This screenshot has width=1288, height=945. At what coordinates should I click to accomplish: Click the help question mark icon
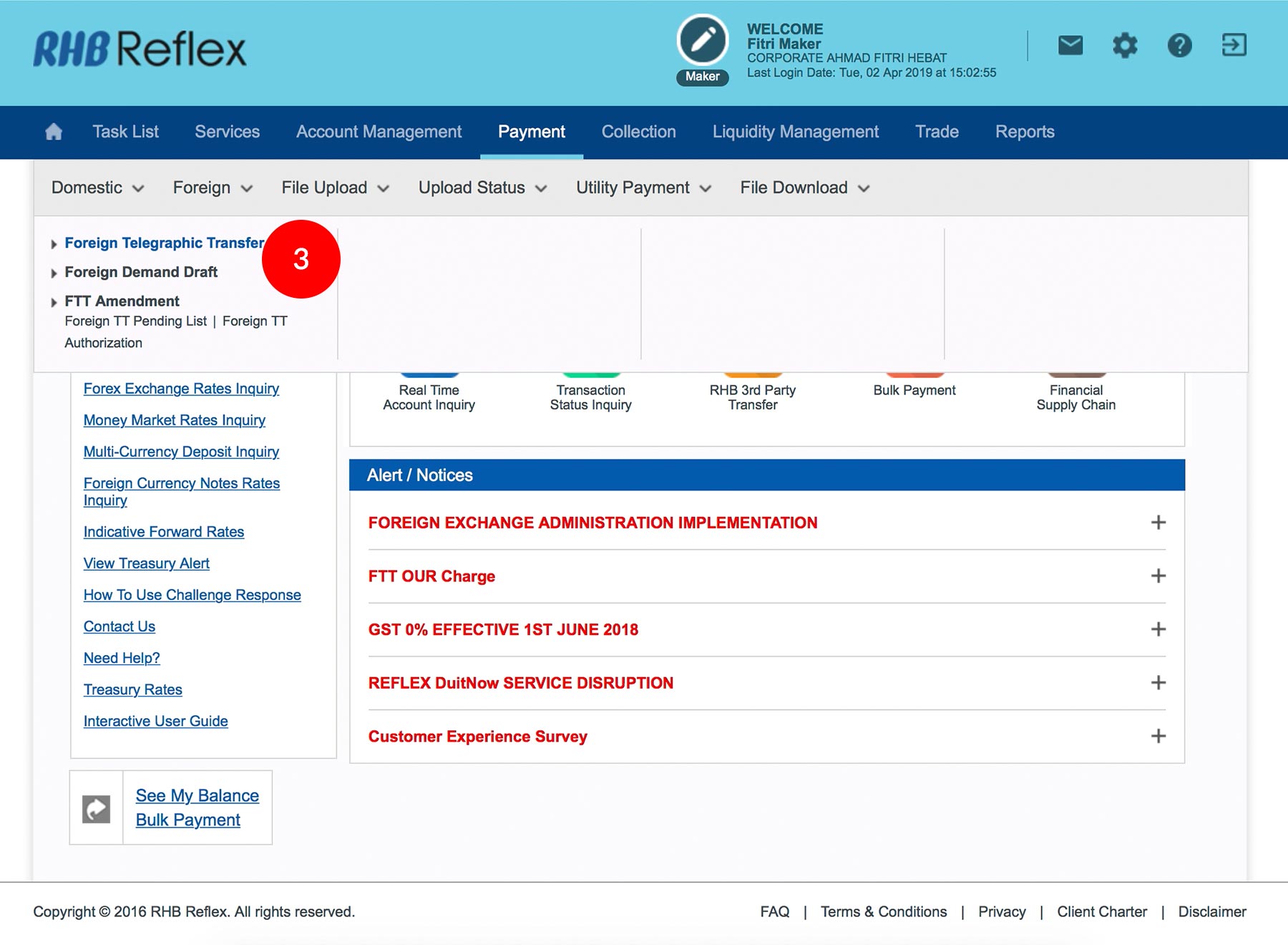click(x=1179, y=46)
